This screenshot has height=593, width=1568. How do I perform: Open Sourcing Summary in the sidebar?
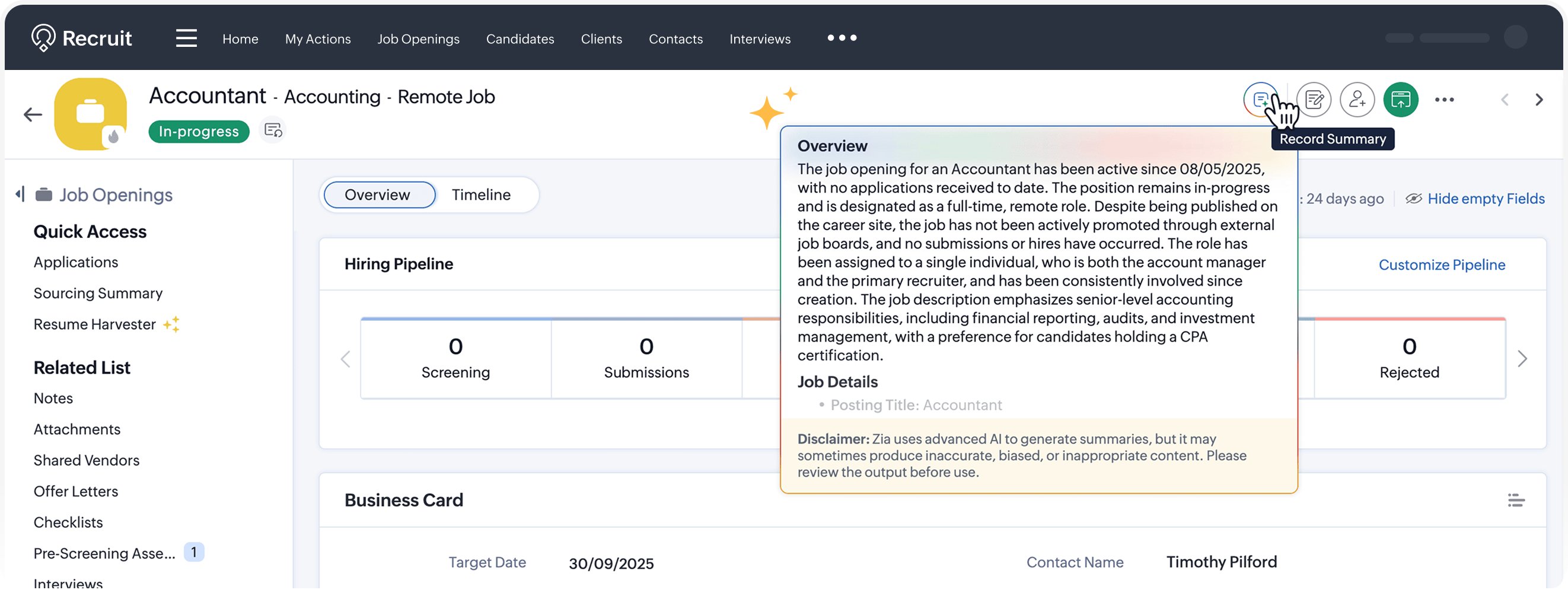click(x=98, y=294)
